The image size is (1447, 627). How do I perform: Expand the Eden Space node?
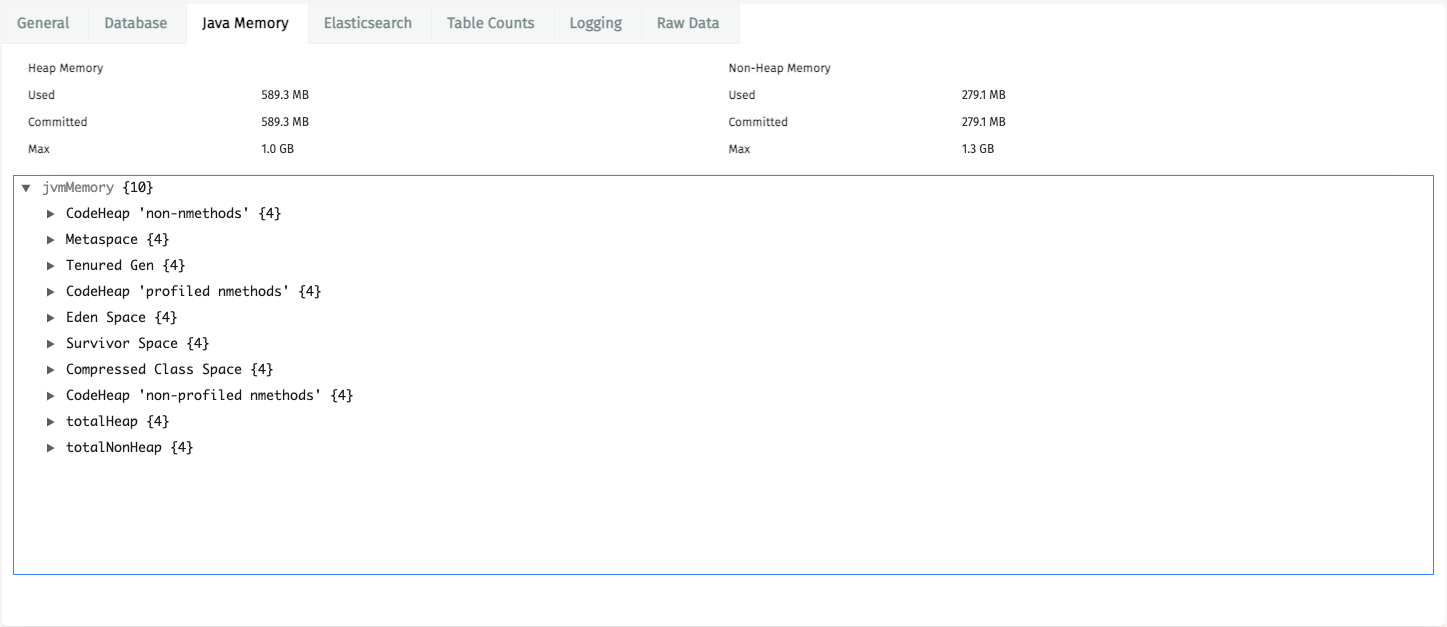point(52,317)
